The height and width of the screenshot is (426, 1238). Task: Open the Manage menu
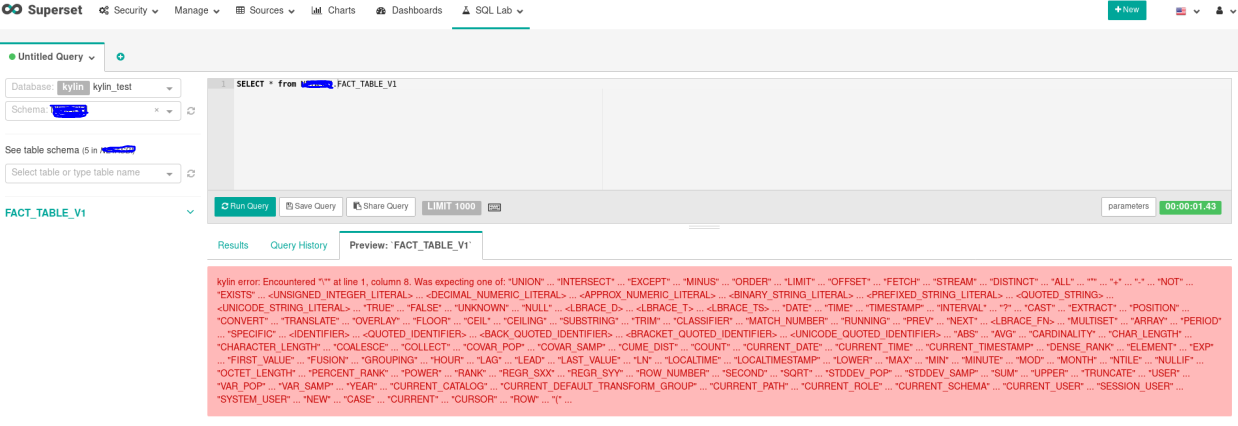click(196, 10)
